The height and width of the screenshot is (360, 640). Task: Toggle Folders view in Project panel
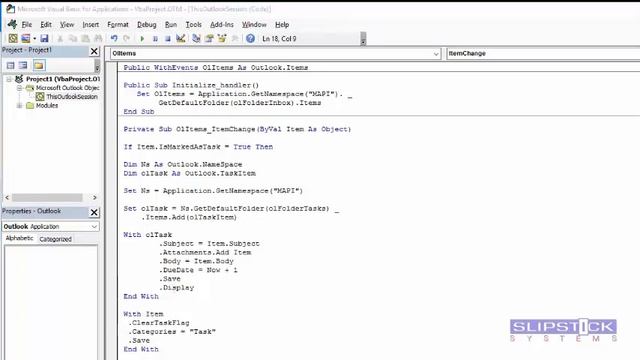(x=39, y=65)
